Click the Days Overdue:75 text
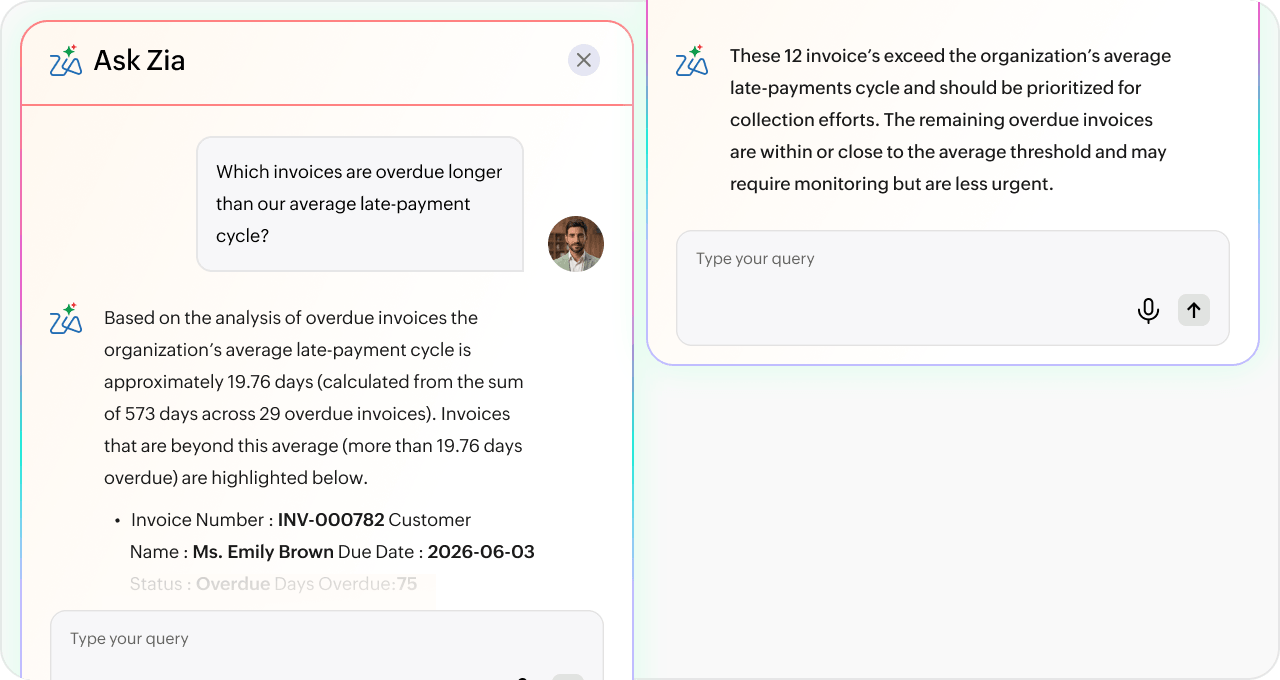The height and width of the screenshot is (680, 1280). point(346,584)
